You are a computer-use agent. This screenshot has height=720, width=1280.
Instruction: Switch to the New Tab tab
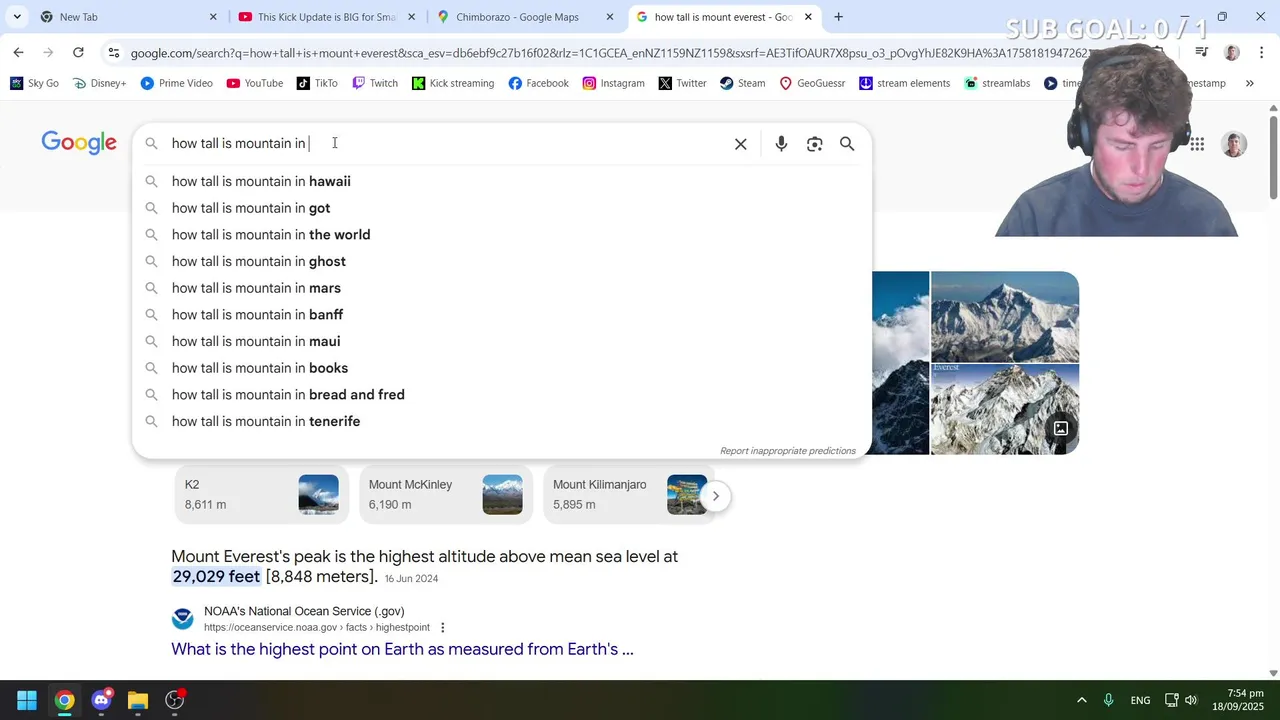(128, 17)
